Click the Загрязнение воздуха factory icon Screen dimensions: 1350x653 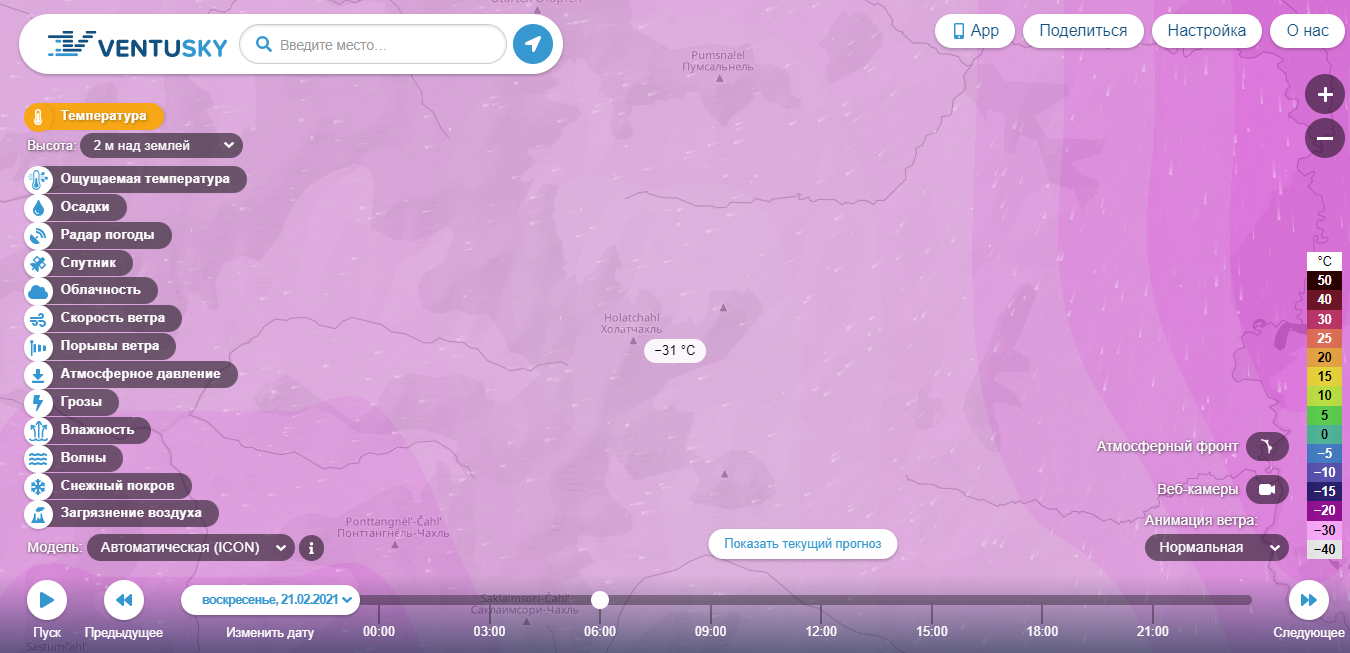pyautogui.click(x=38, y=514)
